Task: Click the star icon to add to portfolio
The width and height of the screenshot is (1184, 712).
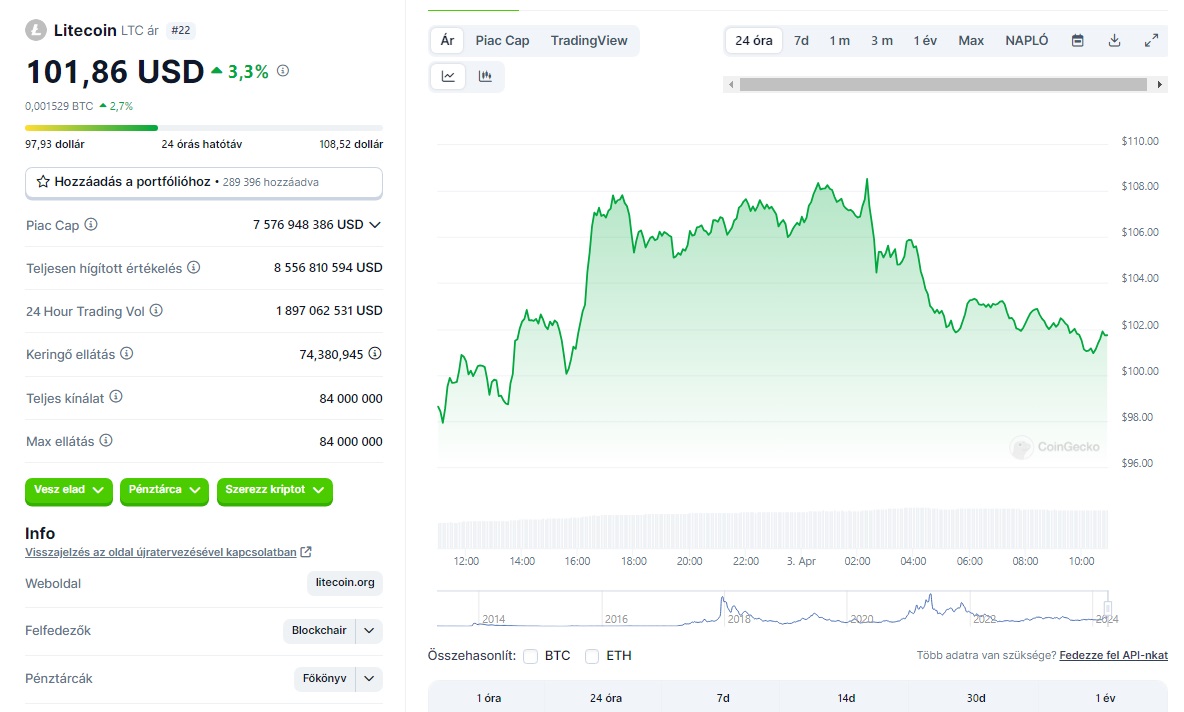Action: pos(43,182)
